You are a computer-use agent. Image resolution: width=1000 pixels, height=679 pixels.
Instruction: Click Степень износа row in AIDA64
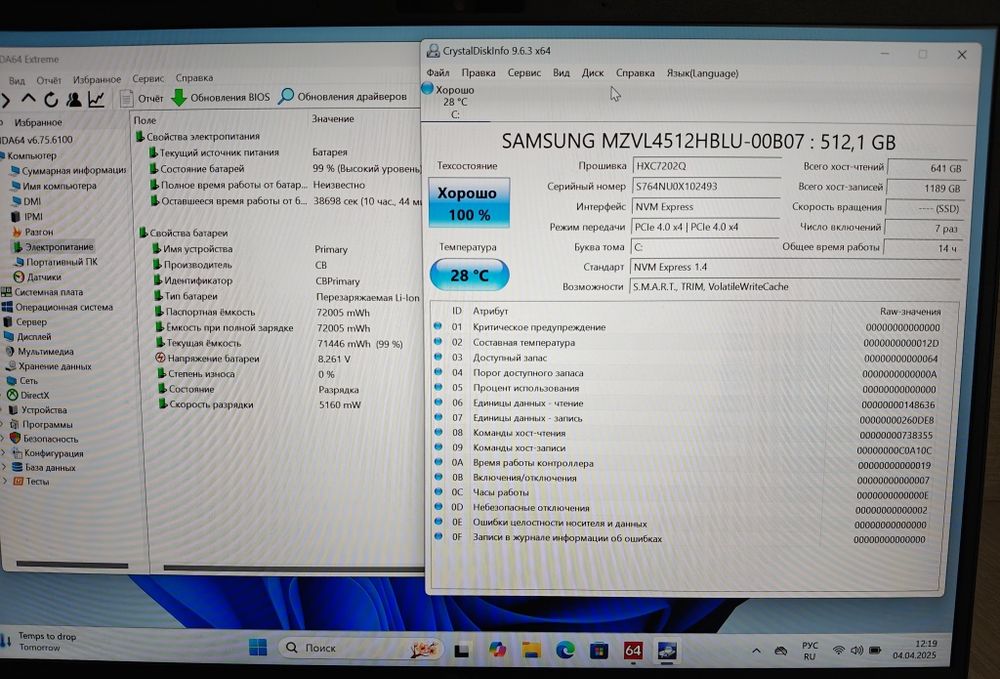pyautogui.click(x=287, y=374)
